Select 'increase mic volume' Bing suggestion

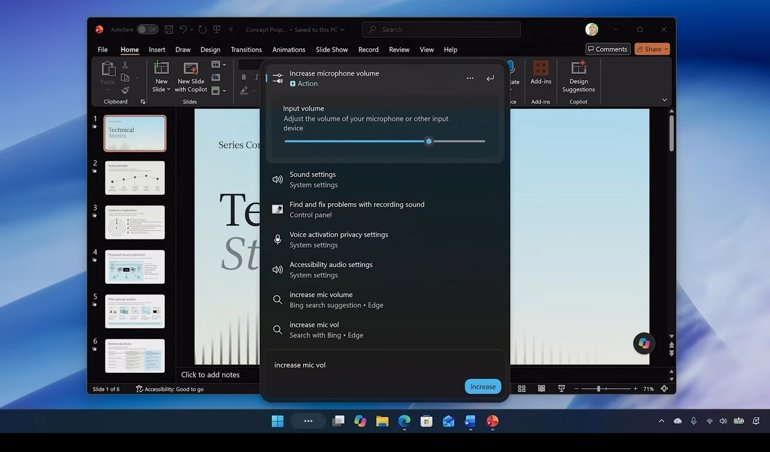[384, 300]
